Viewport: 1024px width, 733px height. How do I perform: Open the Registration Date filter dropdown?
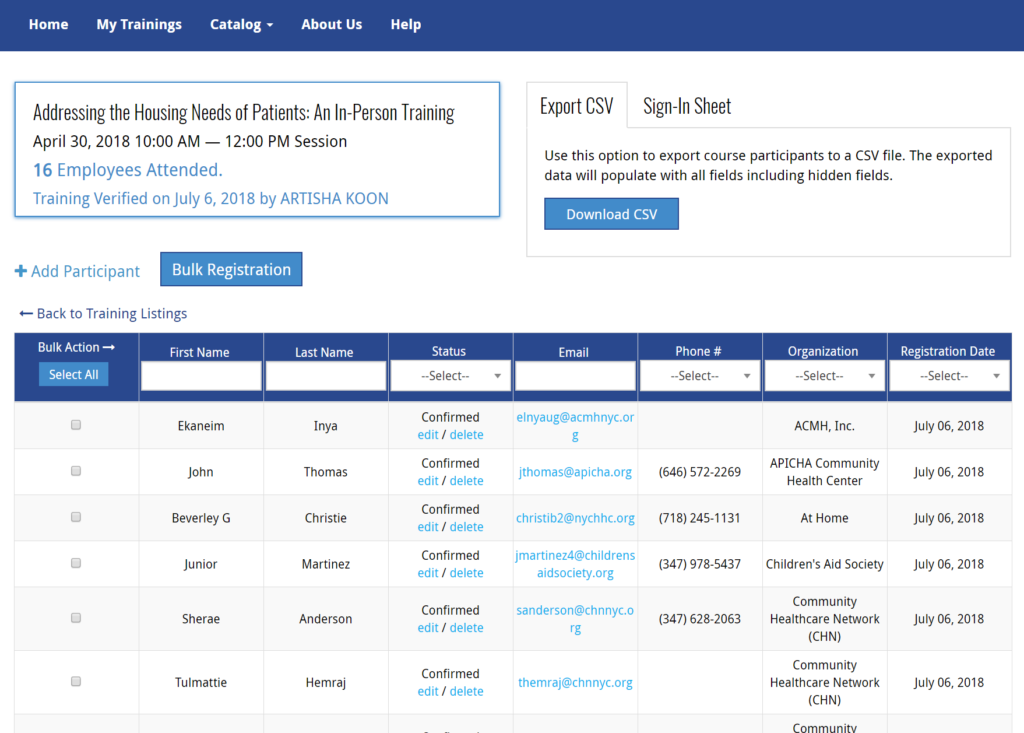950,376
